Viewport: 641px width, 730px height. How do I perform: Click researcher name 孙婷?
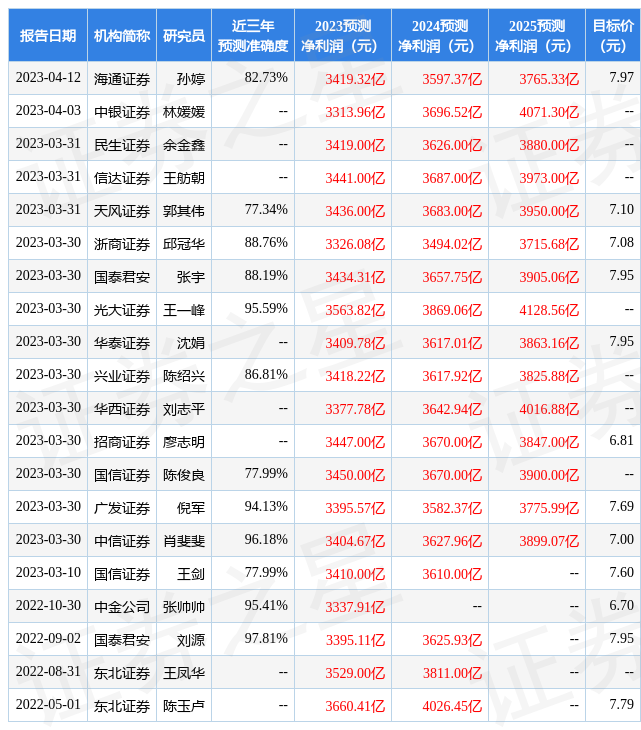[x=191, y=79]
